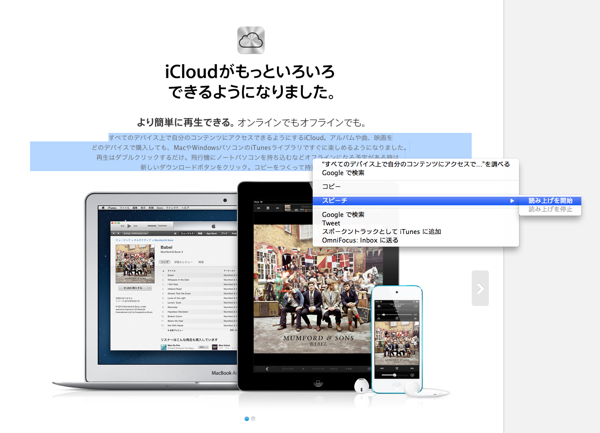
Task: Select 読み上げを停止 in the speech submenu
Action: [550, 209]
